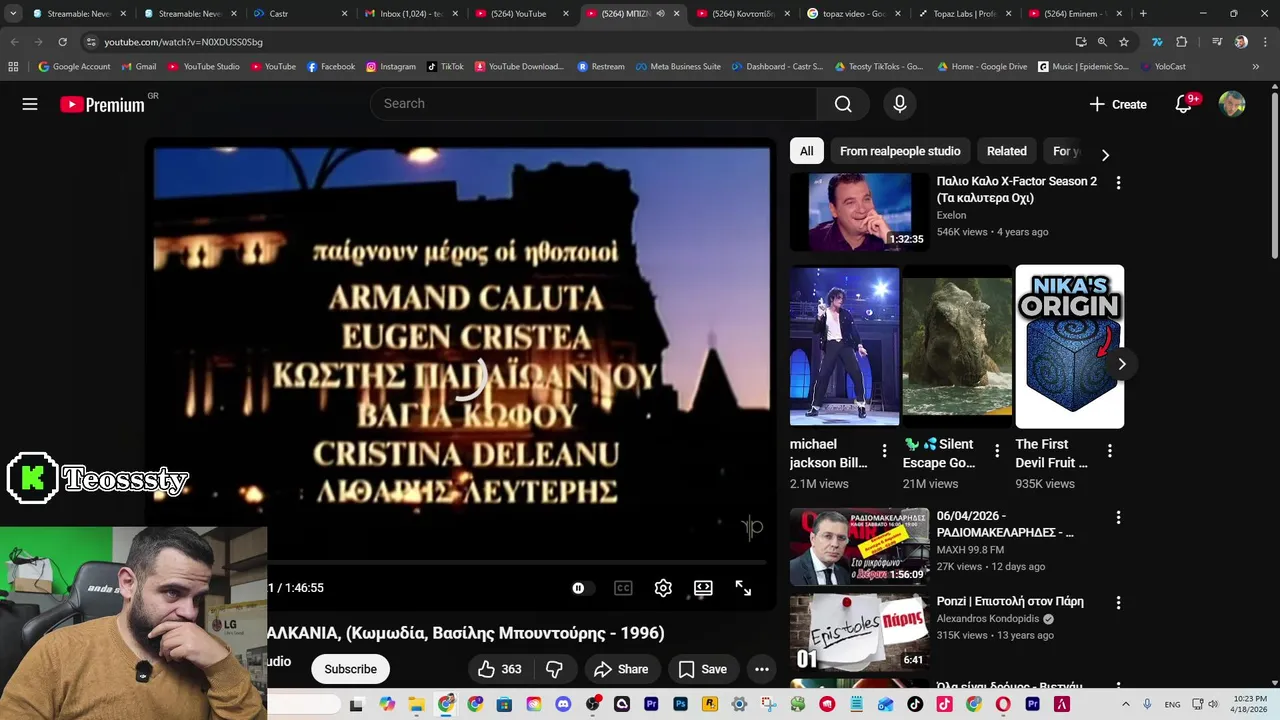
Task: Reload the page
Action: 62,42
